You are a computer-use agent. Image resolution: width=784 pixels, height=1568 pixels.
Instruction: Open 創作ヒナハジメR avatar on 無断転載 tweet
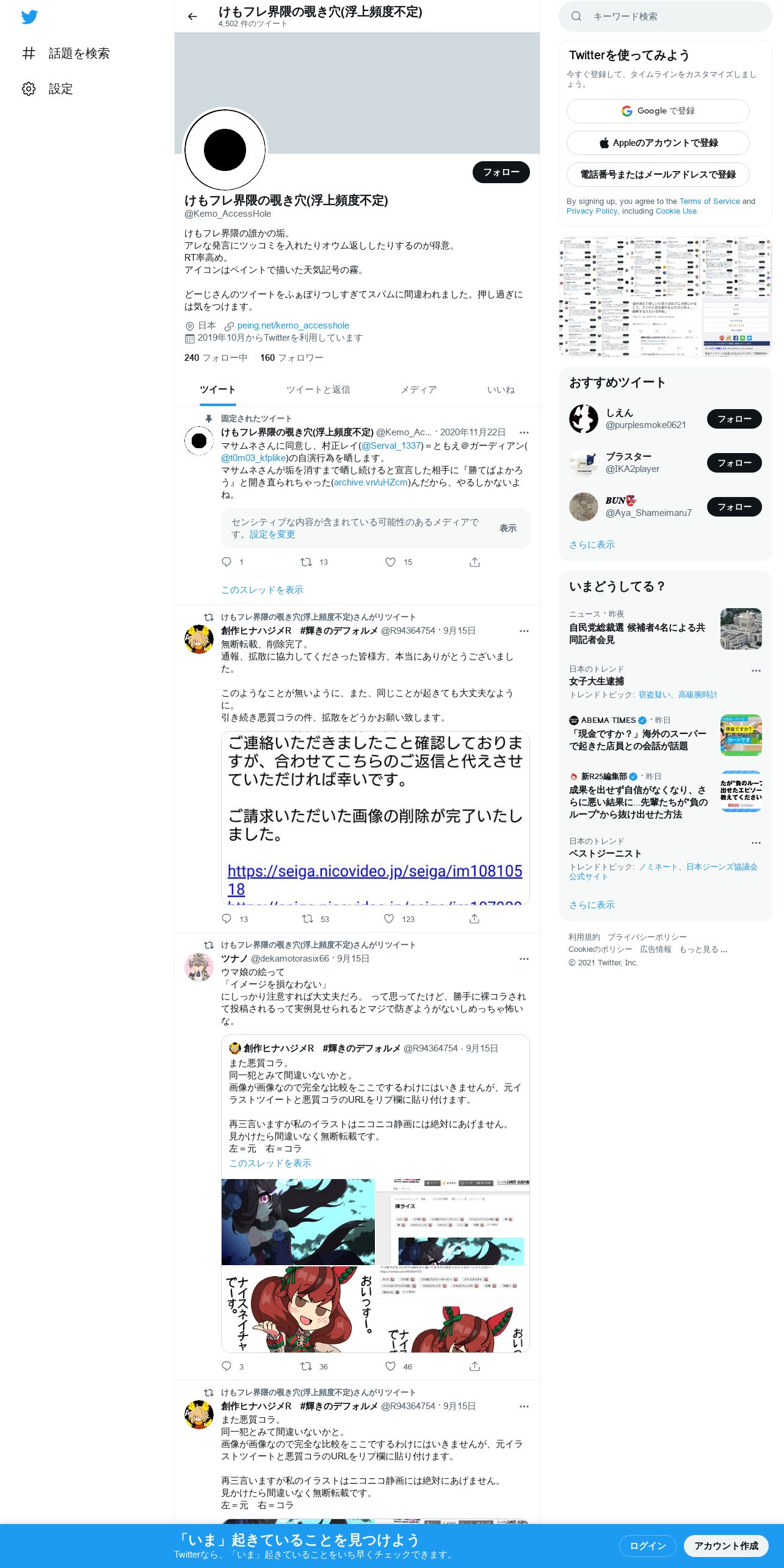pyautogui.click(x=199, y=639)
